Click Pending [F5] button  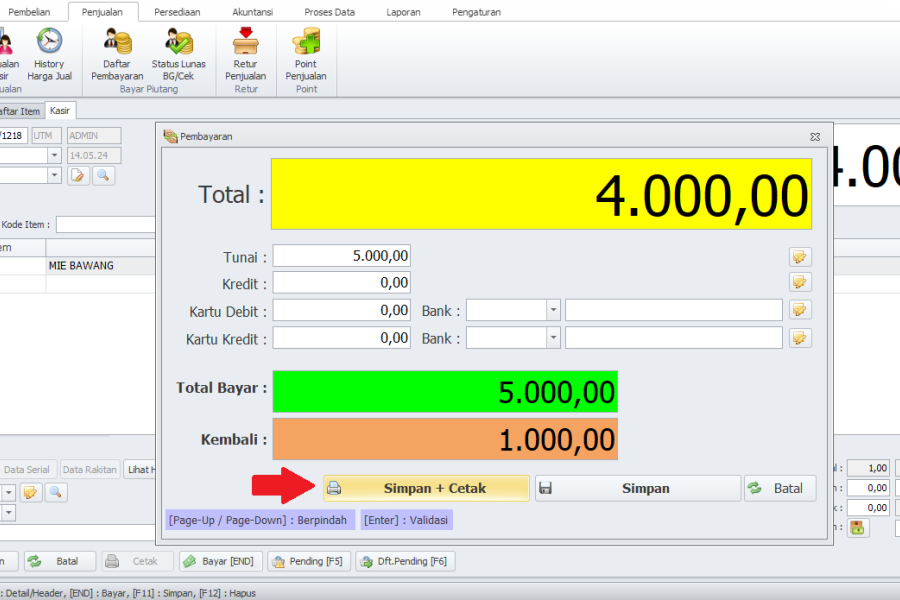tap(309, 561)
